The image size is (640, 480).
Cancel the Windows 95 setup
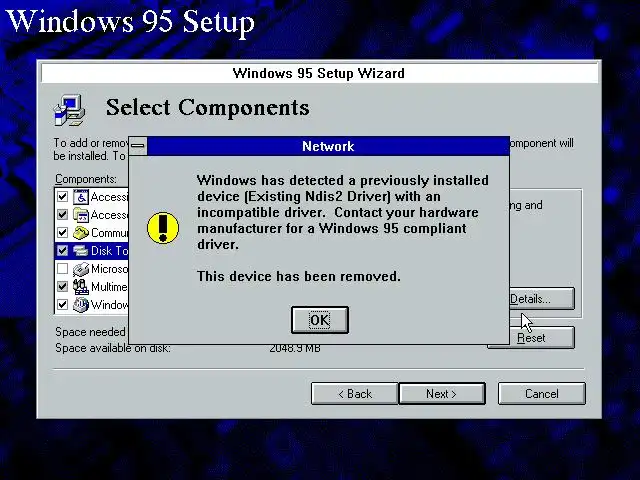(x=542, y=393)
